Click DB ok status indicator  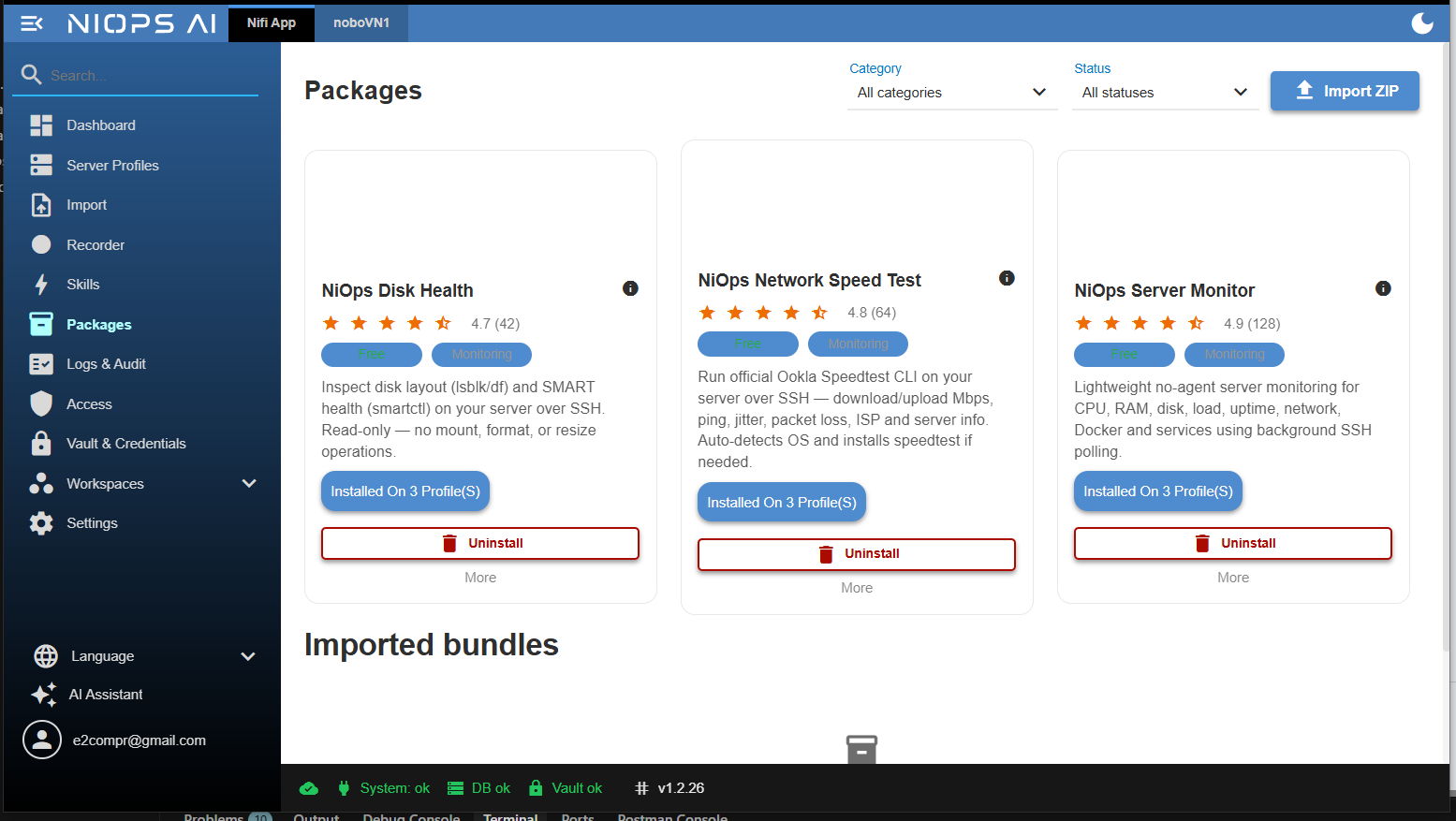click(x=478, y=788)
